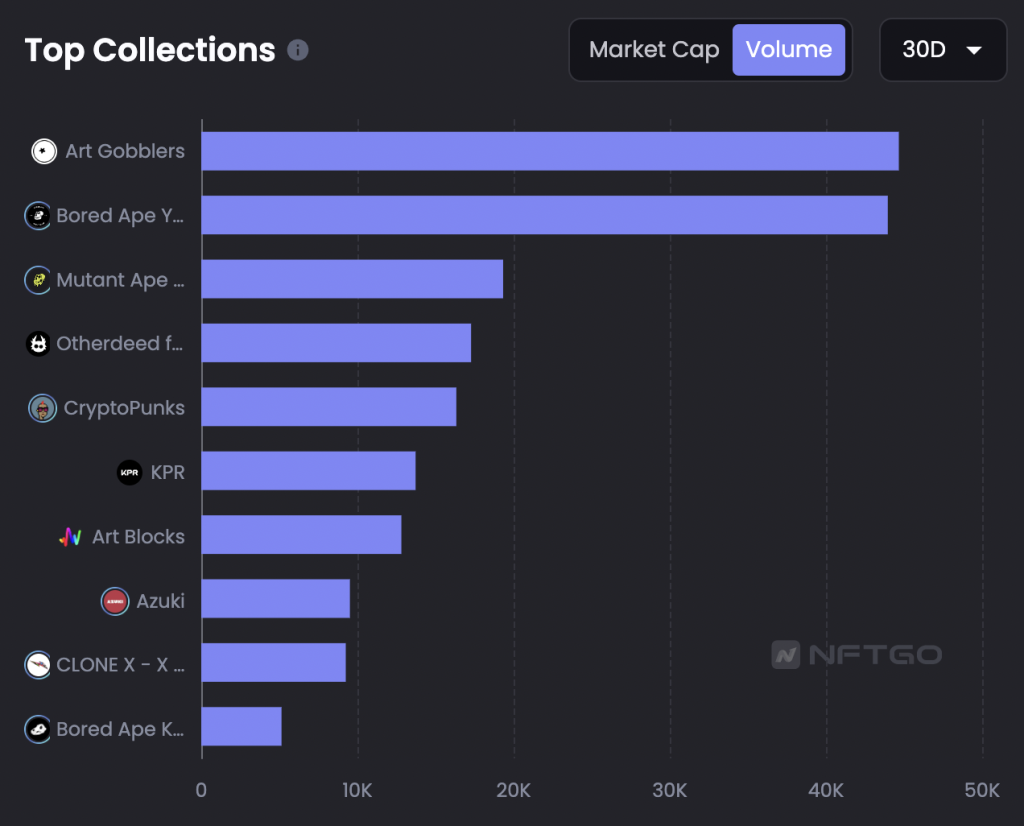Click the 20K axis label

pos(513,790)
